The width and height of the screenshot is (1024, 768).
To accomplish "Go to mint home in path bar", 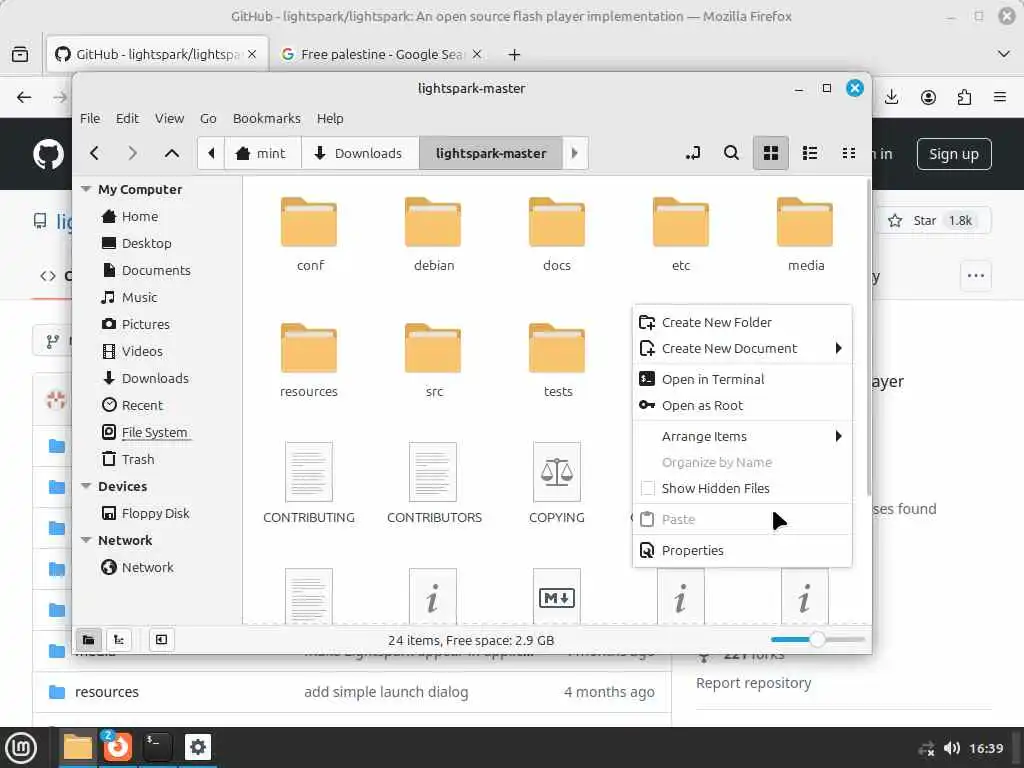I will coord(263,153).
